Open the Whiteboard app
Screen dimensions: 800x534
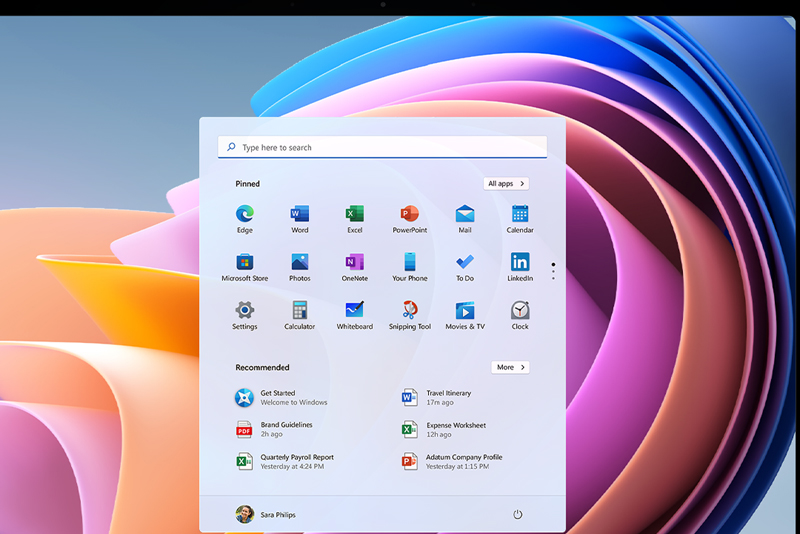click(x=355, y=315)
